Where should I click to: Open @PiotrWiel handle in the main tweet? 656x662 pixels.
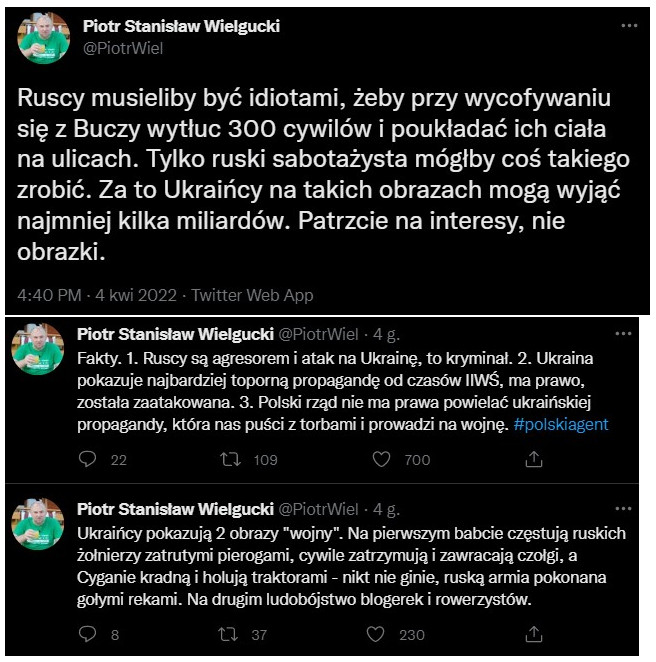(x=123, y=49)
